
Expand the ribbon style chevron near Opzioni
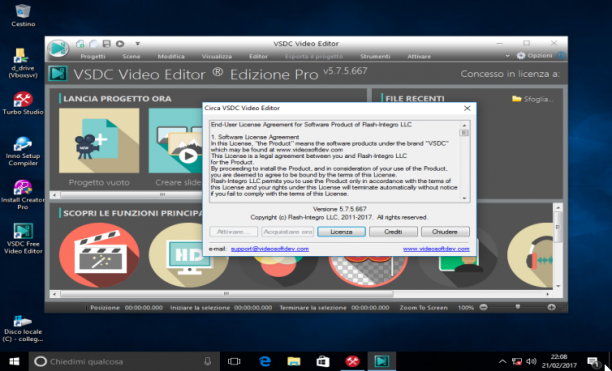click(507, 56)
